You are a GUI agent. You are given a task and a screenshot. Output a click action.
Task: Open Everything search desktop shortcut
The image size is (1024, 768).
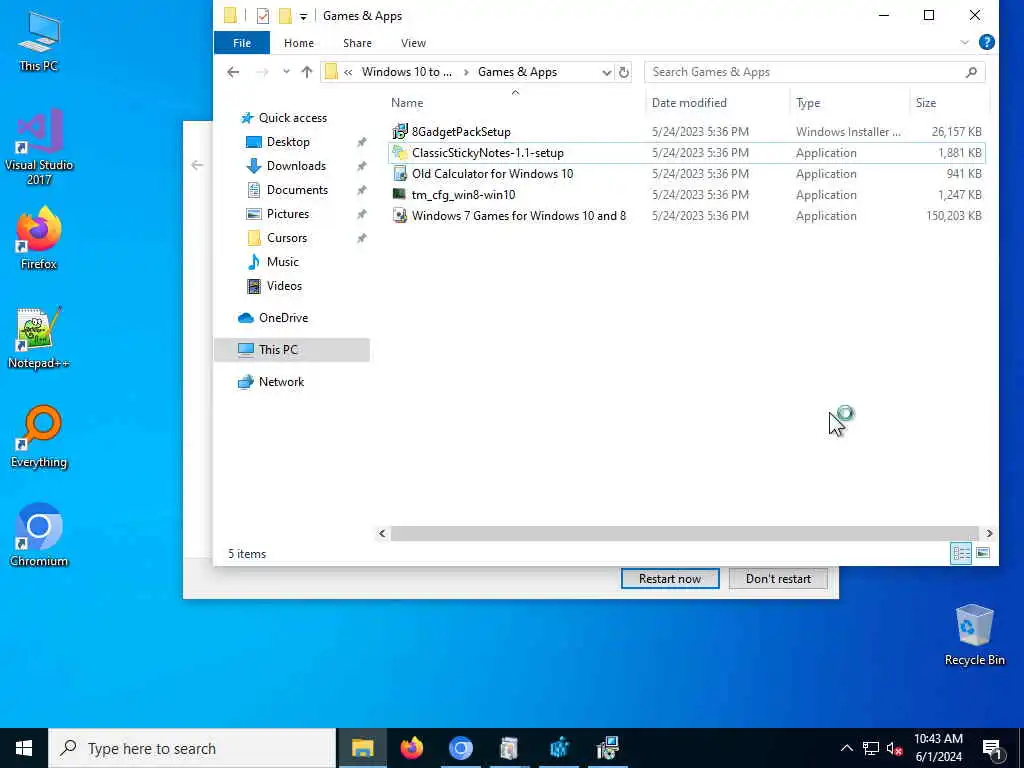[x=39, y=436]
